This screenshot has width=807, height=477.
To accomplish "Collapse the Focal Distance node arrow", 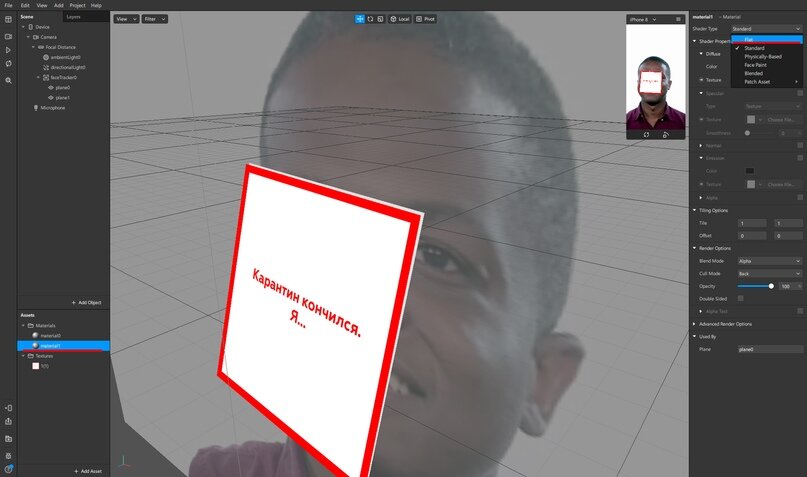I will coord(33,47).
